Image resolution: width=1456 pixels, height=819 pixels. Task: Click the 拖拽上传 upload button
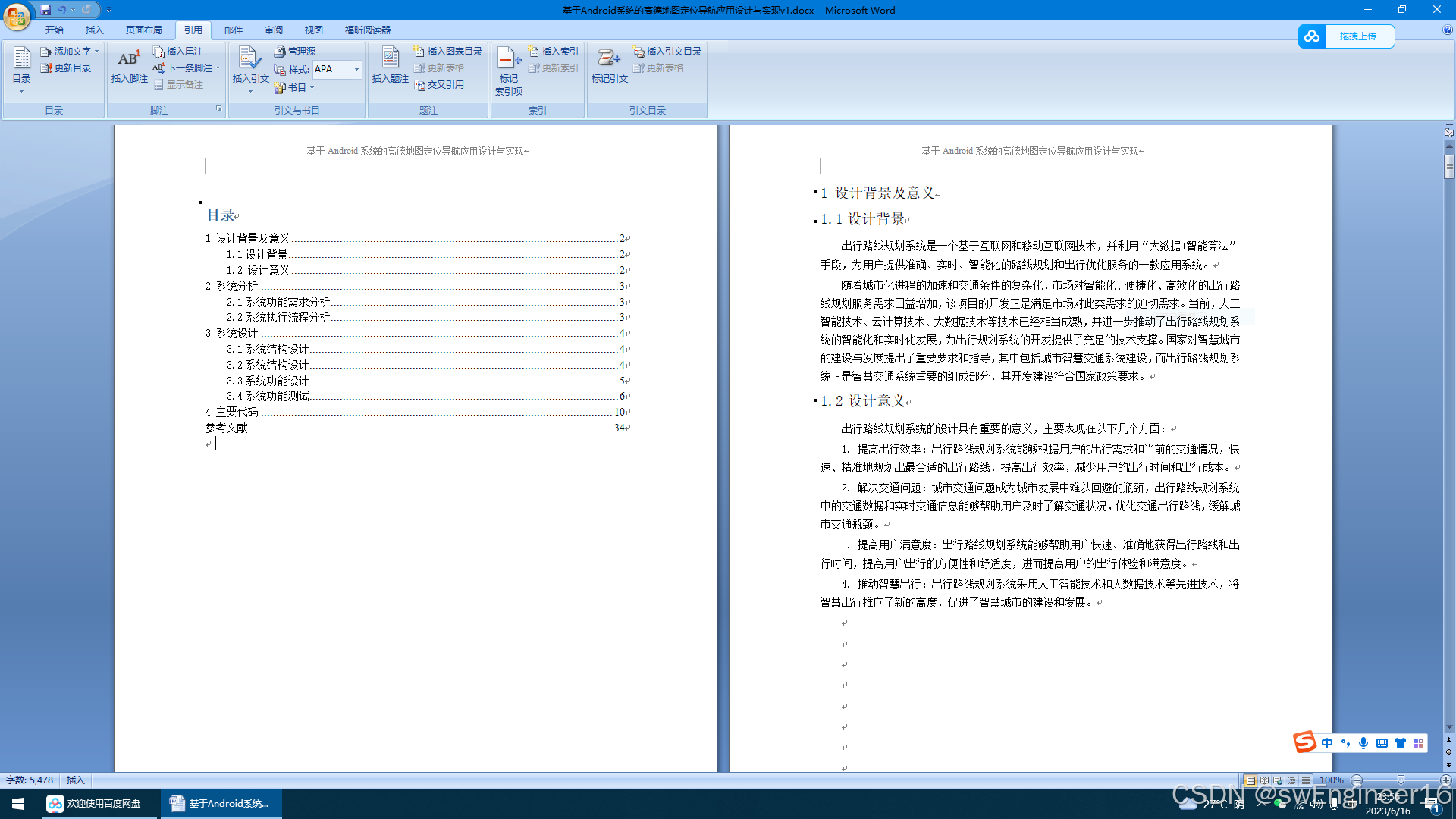1357,36
